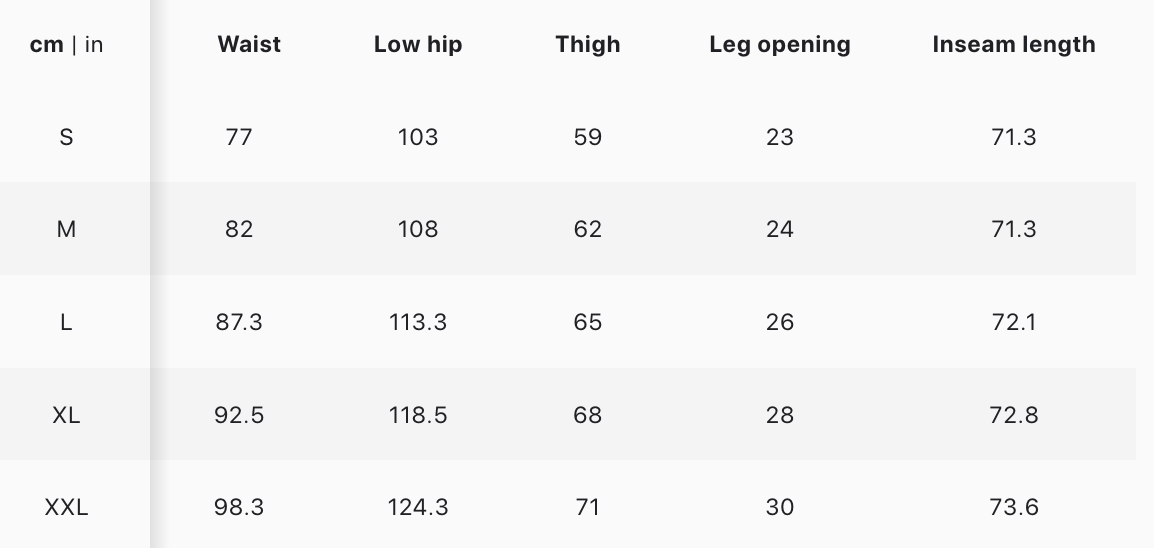Select the cm unit option
This screenshot has height=548, width=1154.
click(47, 45)
